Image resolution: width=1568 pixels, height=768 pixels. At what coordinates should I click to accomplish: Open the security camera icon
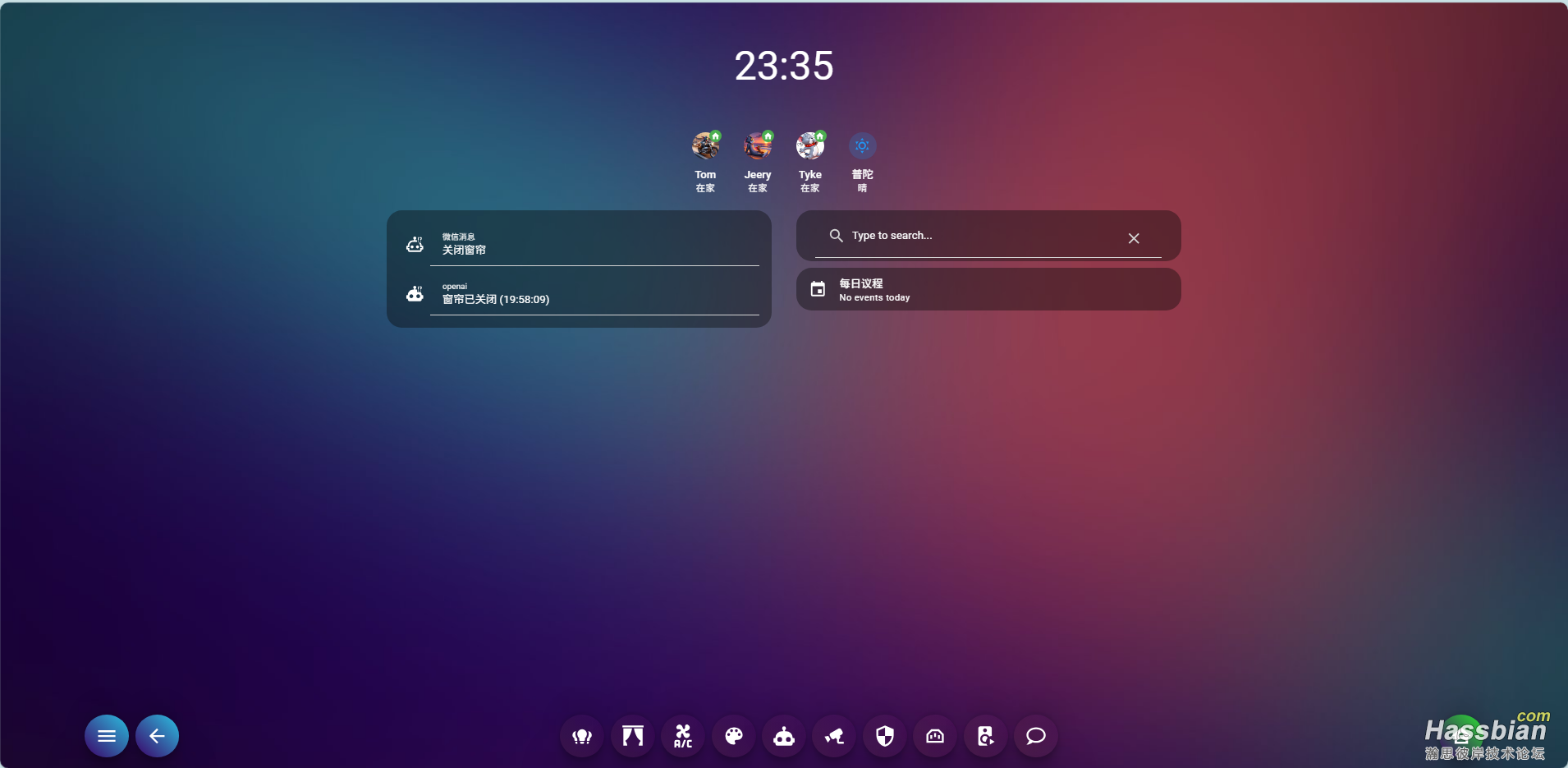coord(834,736)
